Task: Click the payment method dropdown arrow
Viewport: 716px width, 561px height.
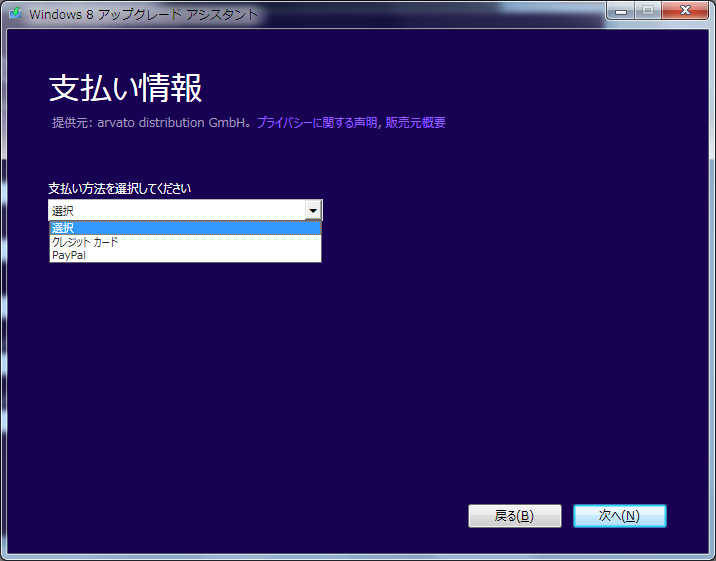Action: [313, 210]
